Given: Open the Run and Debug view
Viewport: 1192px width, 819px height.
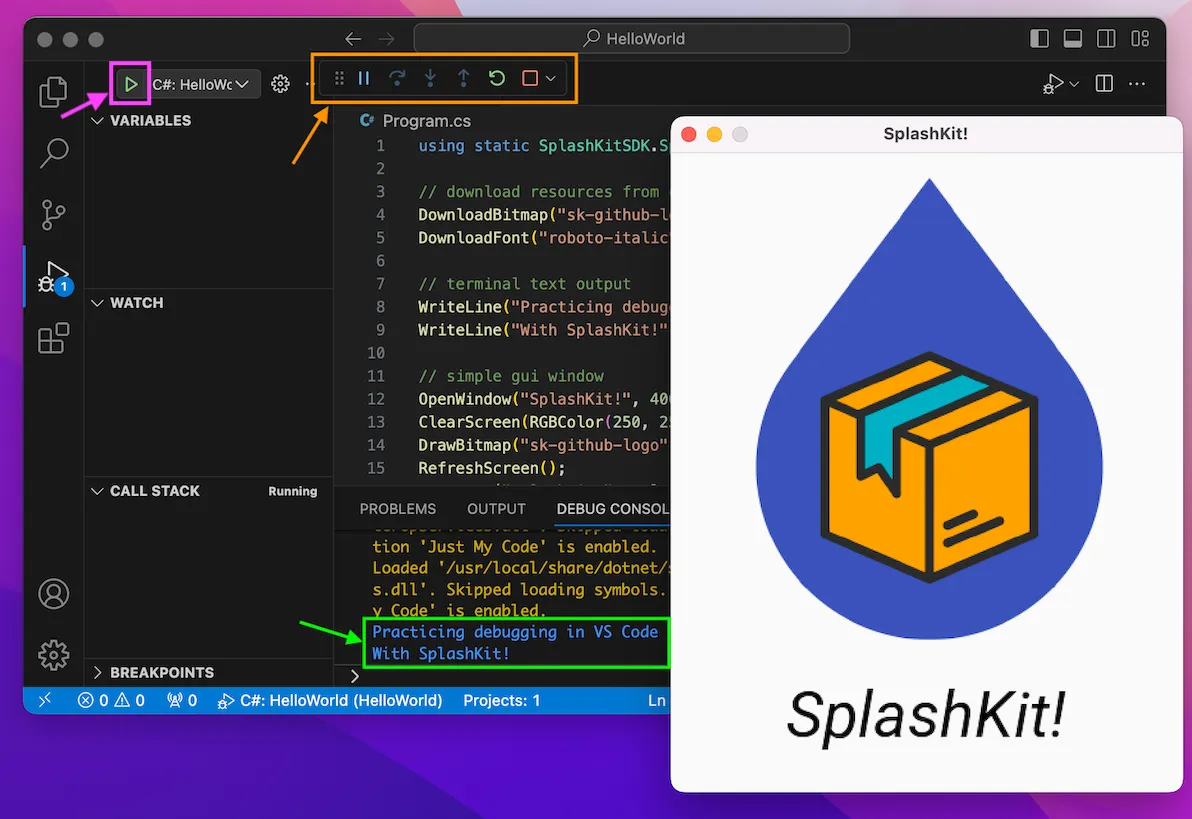Looking at the screenshot, I should 55,277.
